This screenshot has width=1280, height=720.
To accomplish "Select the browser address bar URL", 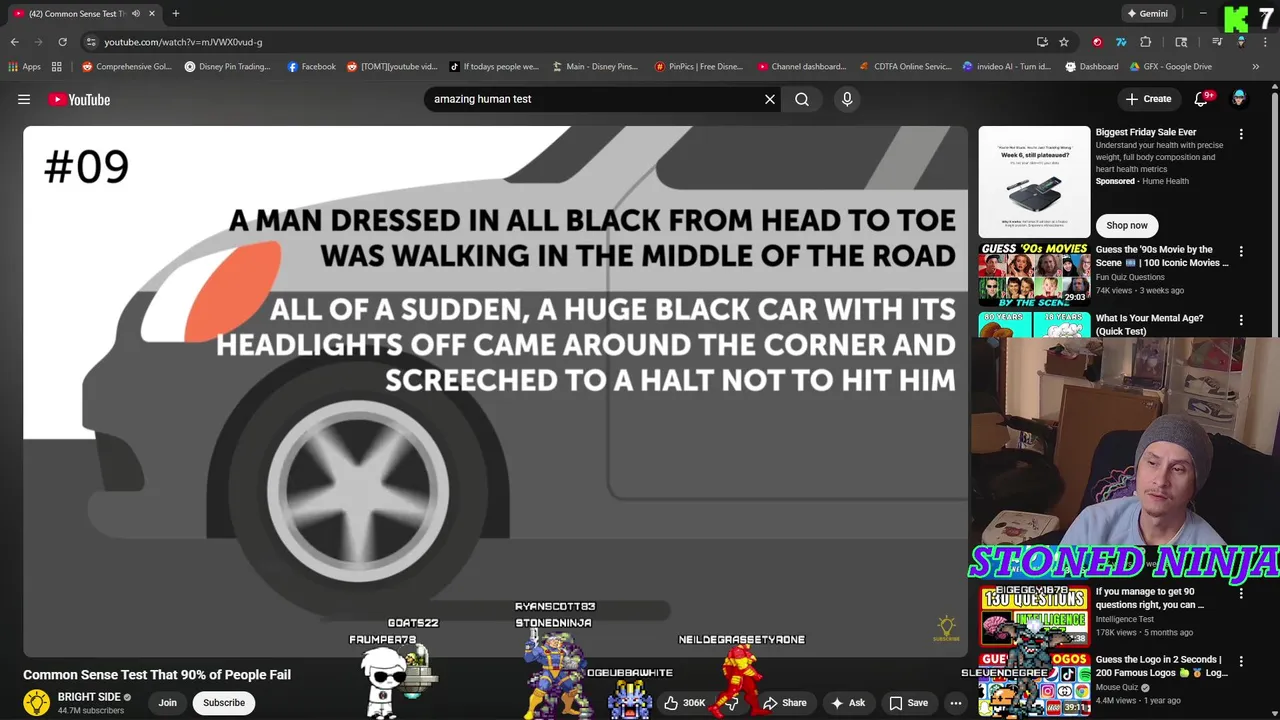I will point(183,42).
